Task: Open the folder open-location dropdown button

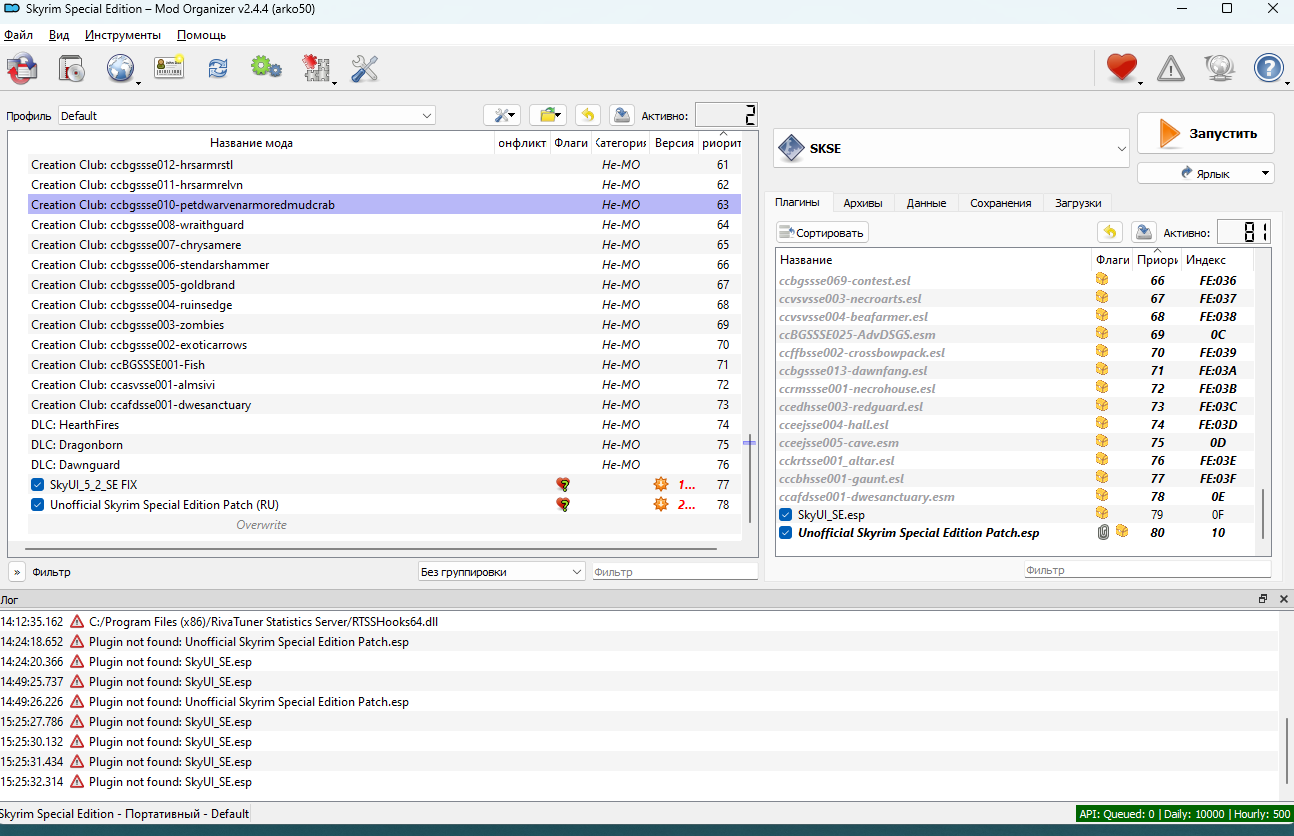Action: tap(548, 115)
